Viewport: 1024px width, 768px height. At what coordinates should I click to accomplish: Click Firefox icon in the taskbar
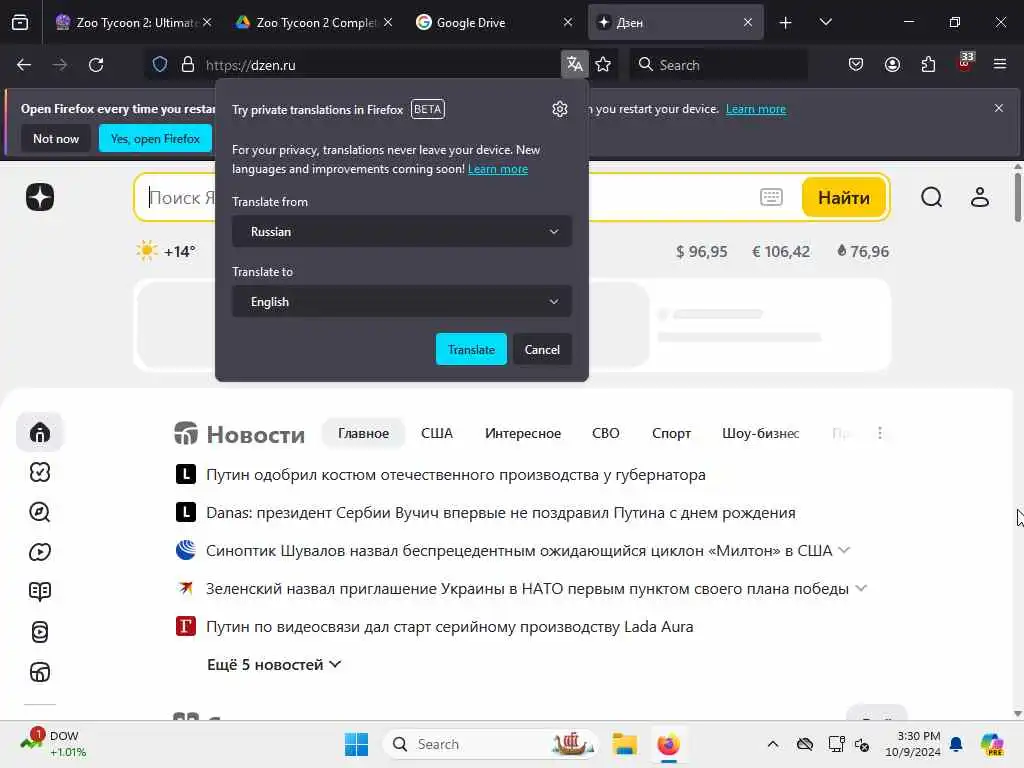[668, 744]
